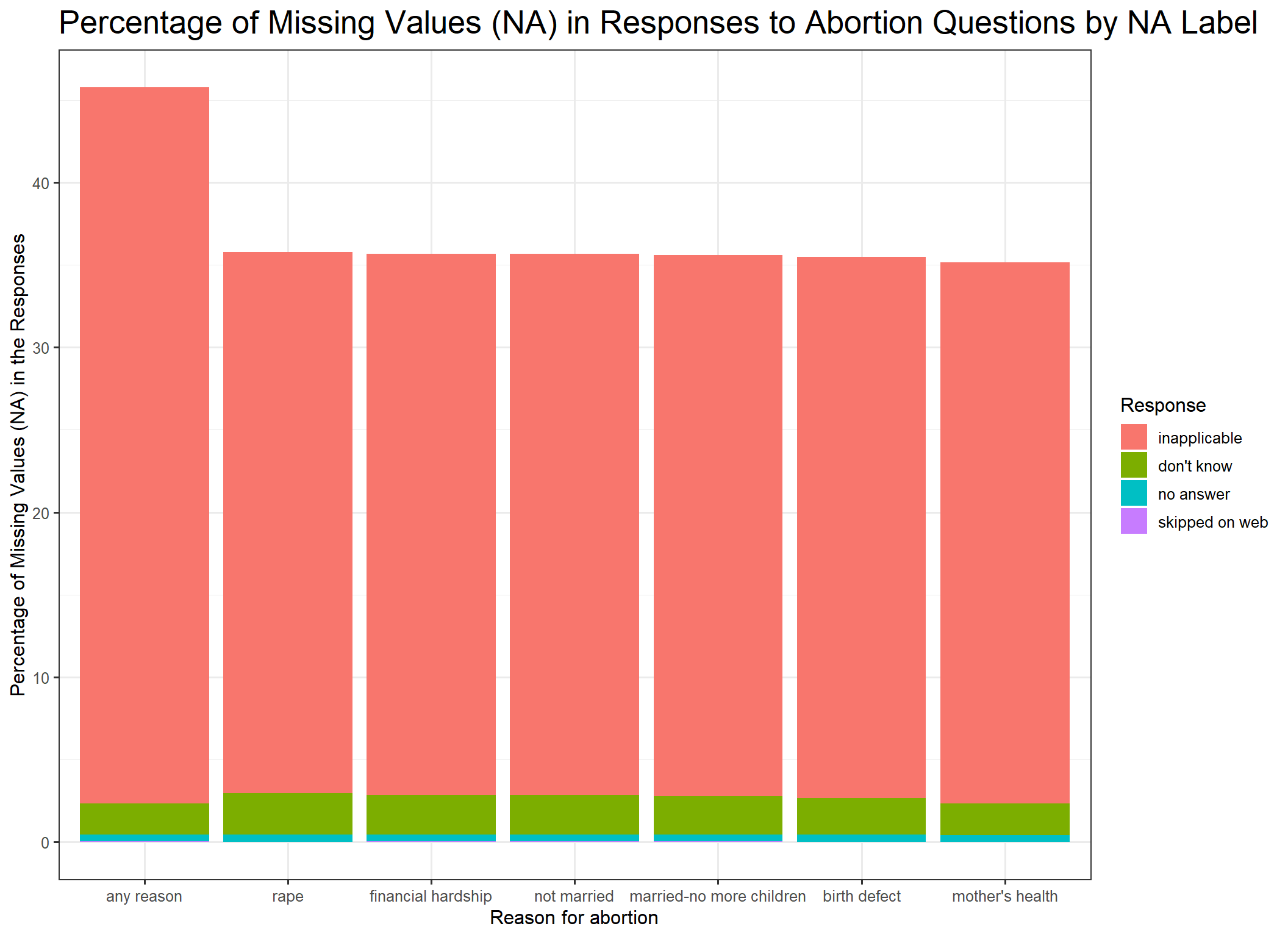Select the green mother's health bar segment
This screenshot has width=1288, height=937.
1005,819
